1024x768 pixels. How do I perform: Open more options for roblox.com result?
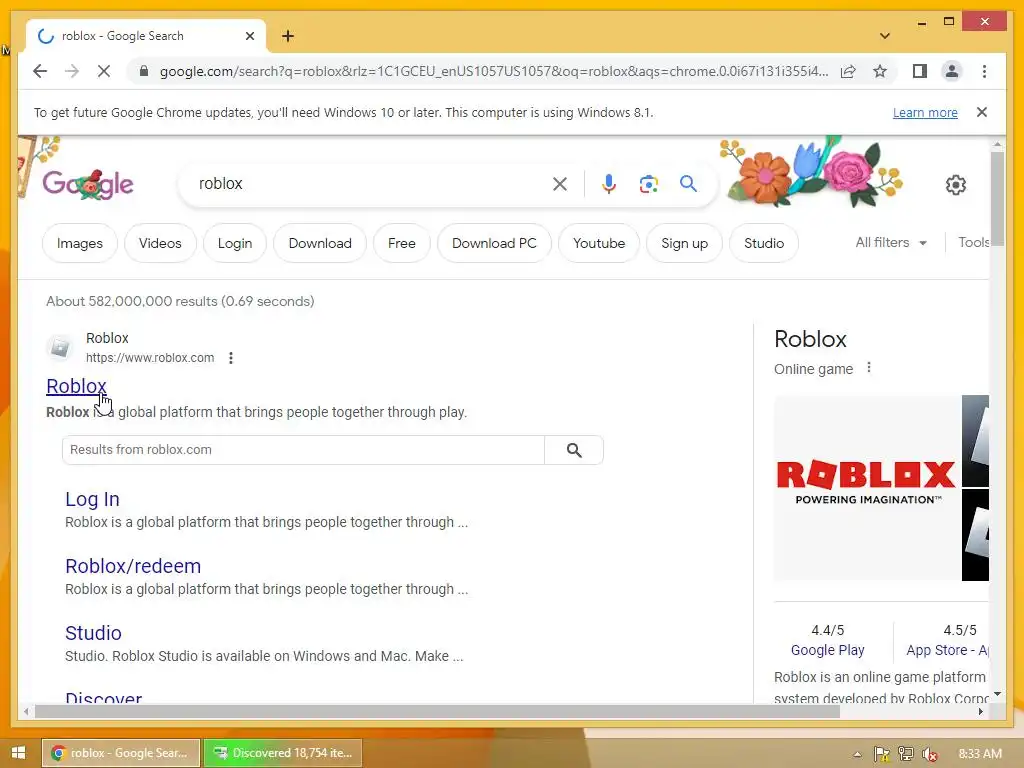tap(231, 358)
